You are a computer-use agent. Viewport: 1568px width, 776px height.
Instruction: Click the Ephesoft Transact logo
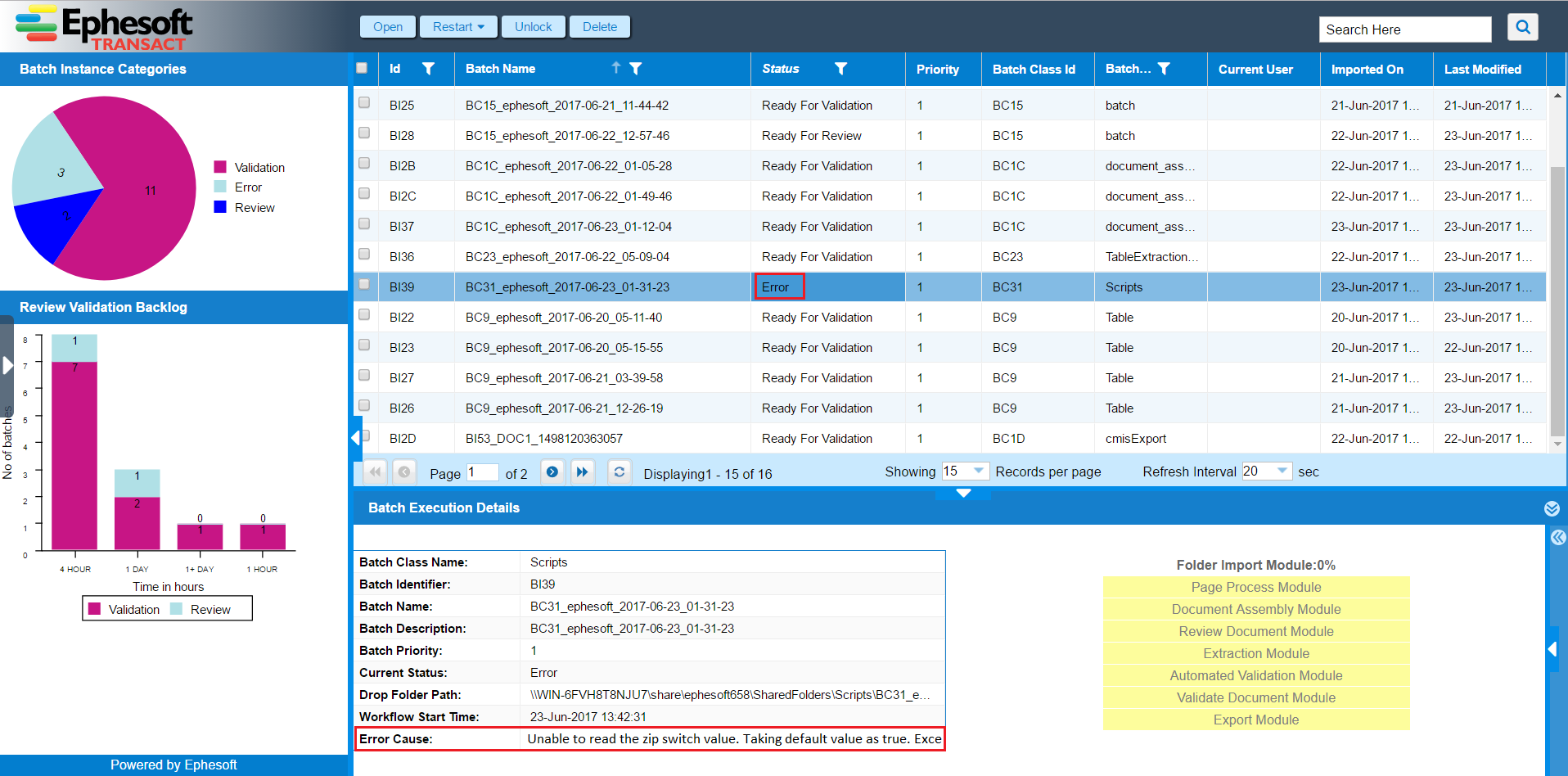(104, 28)
